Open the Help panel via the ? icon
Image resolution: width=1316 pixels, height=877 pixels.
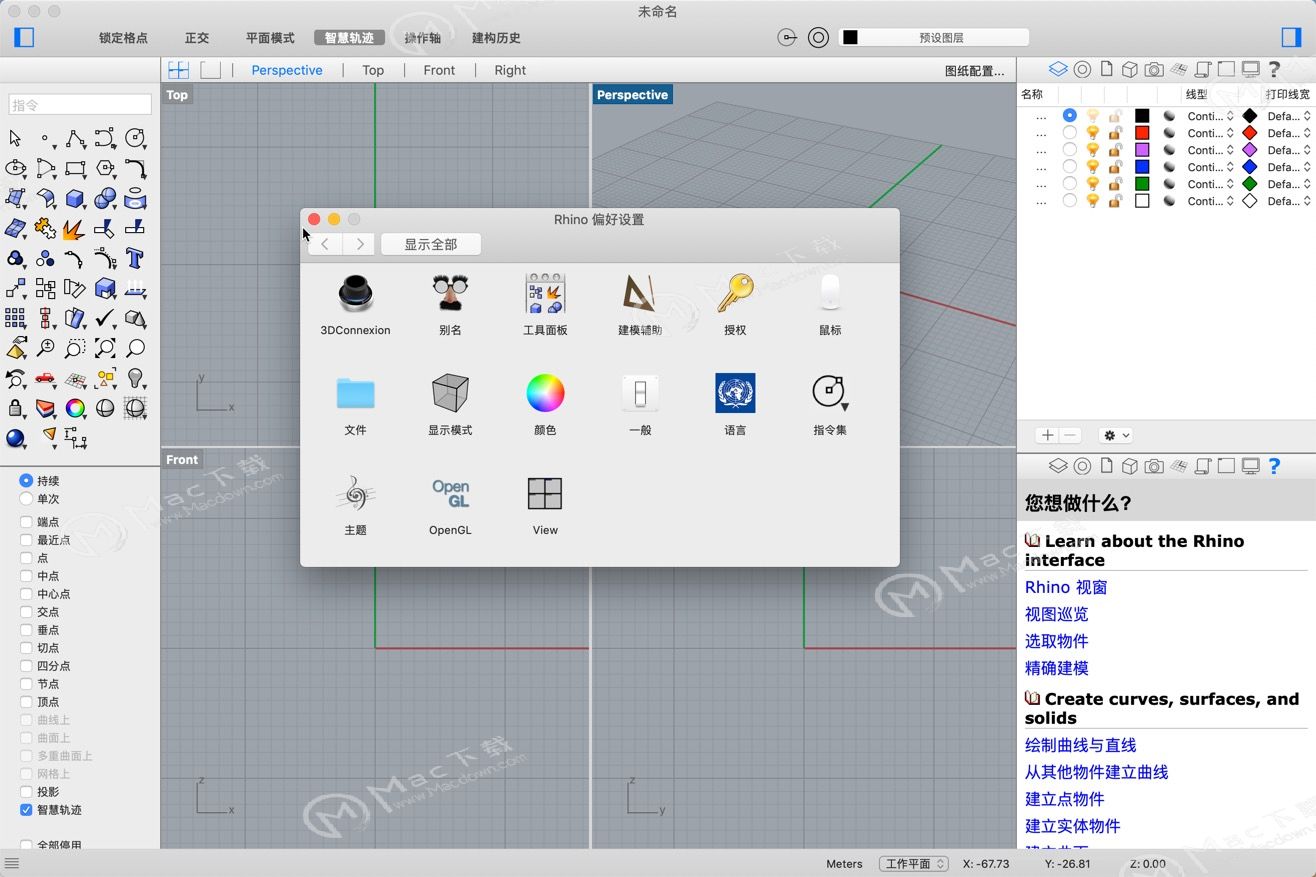pos(1274,68)
